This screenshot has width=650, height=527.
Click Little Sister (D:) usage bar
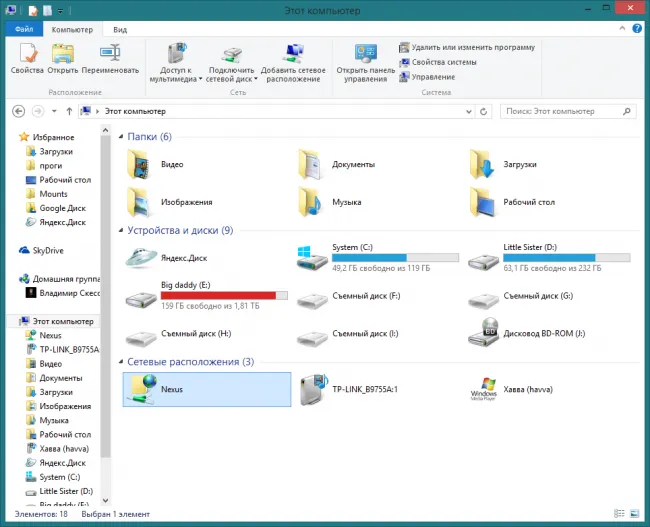[x=567, y=257]
